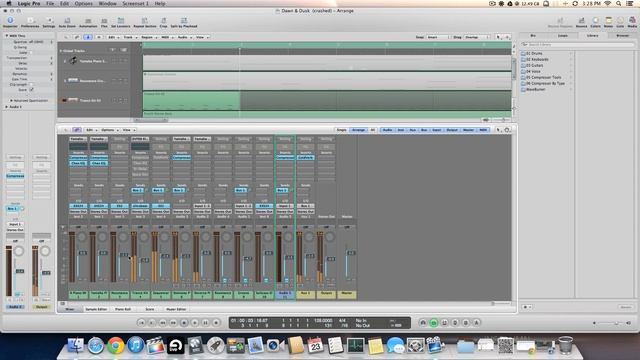Toggle the MIDI channel filter in Mixer
The height and width of the screenshot is (360, 640).
point(483,130)
